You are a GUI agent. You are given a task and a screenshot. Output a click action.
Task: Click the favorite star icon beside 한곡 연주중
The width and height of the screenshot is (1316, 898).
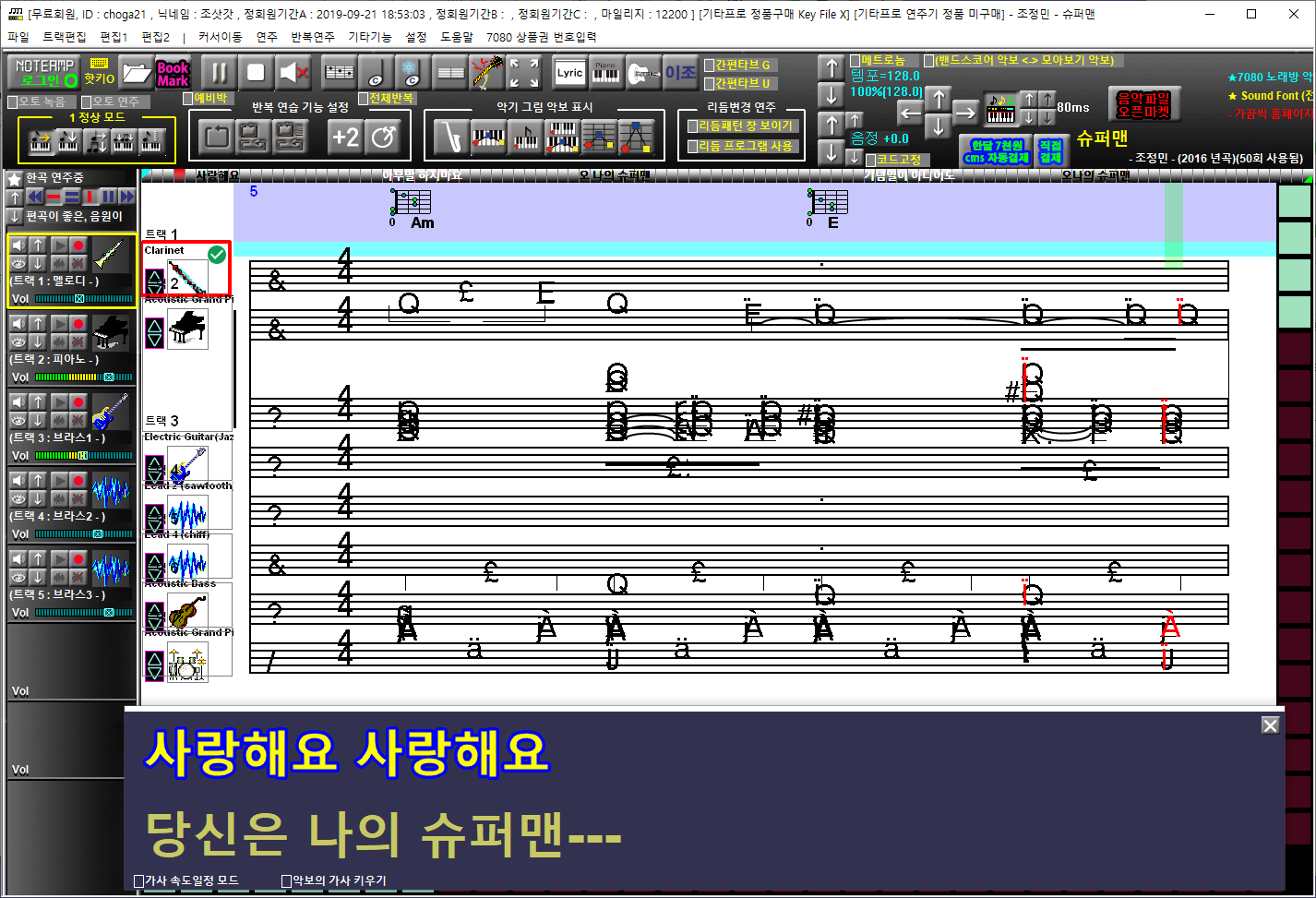[x=15, y=179]
